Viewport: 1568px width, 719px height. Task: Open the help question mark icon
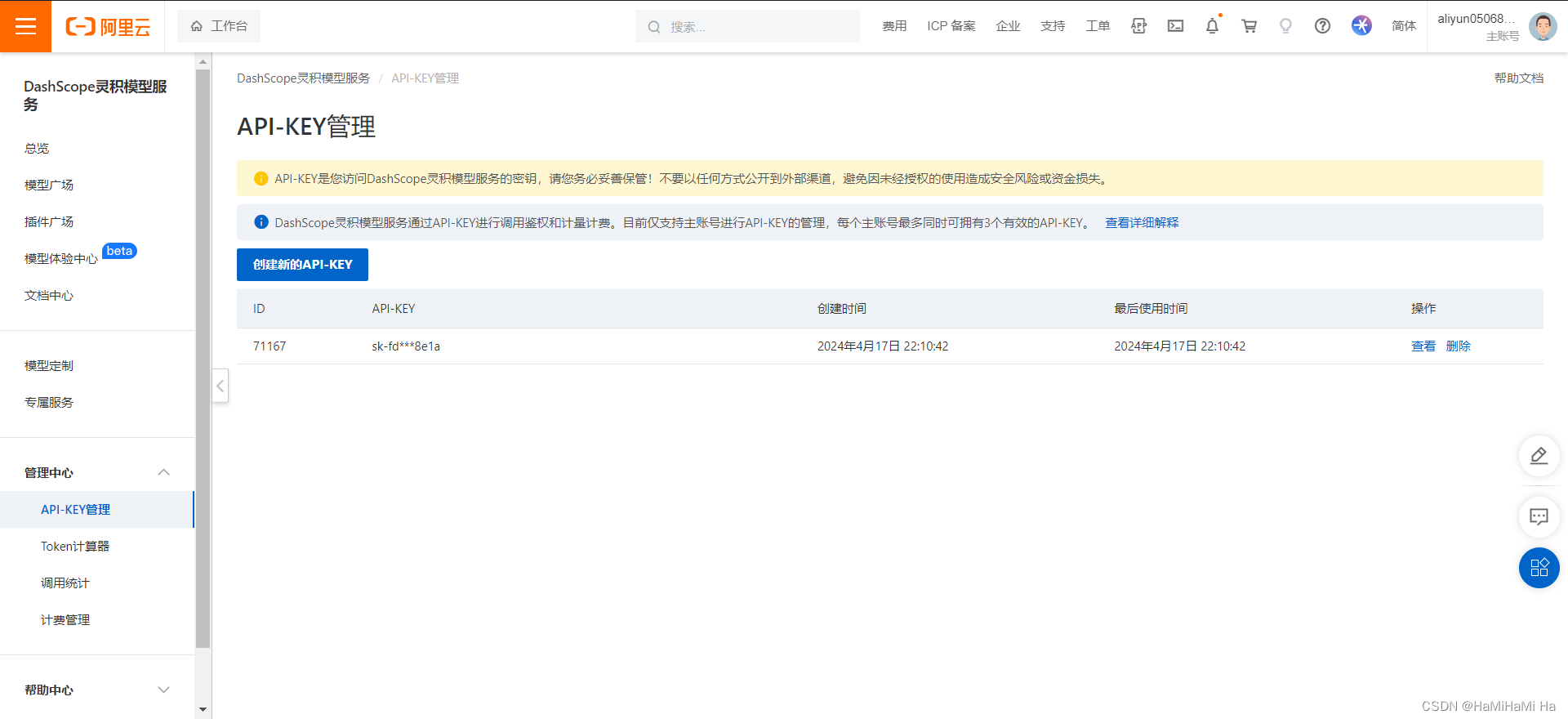click(x=1323, y=26)
